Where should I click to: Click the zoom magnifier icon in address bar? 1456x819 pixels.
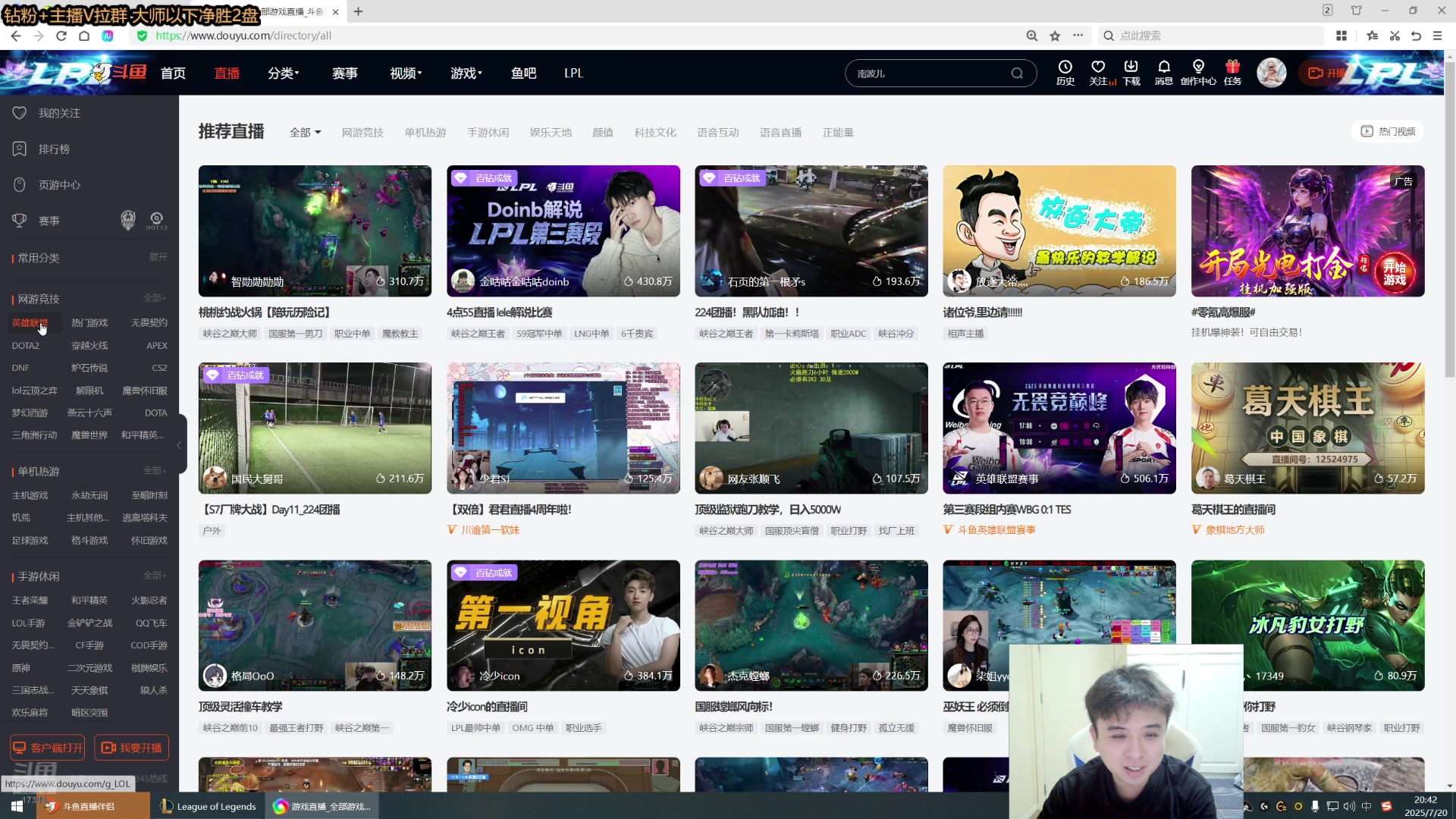tap(1032, 36)
